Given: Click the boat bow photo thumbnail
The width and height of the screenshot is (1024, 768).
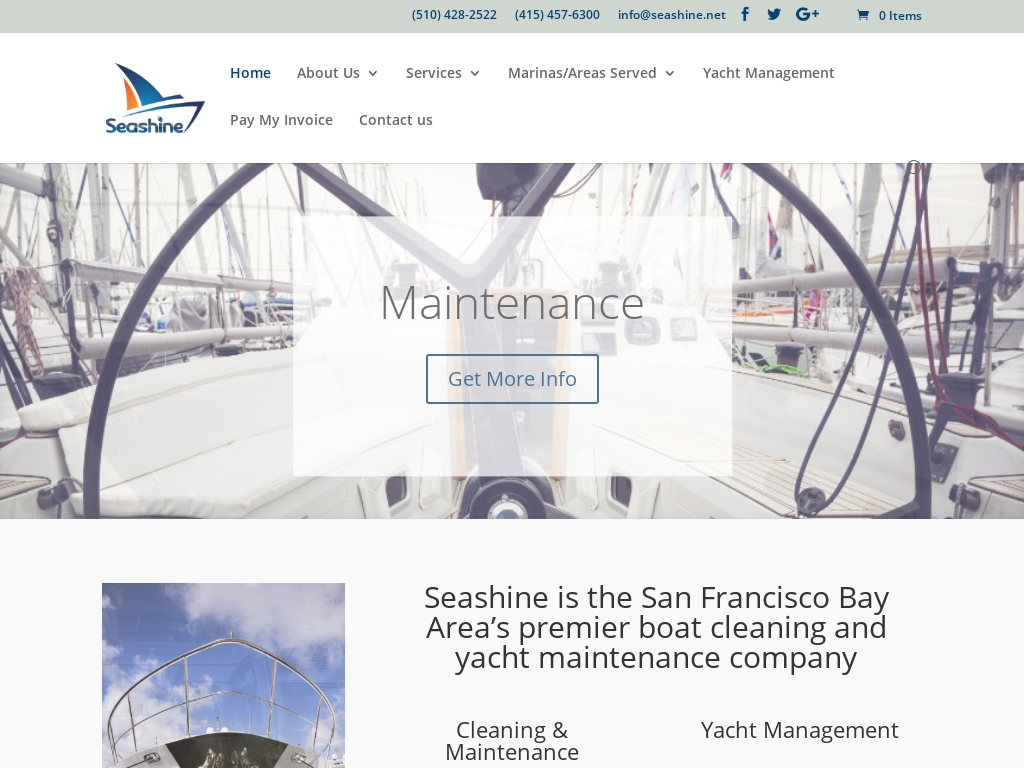Looking at the screenshot, I should tap(223, 675).
